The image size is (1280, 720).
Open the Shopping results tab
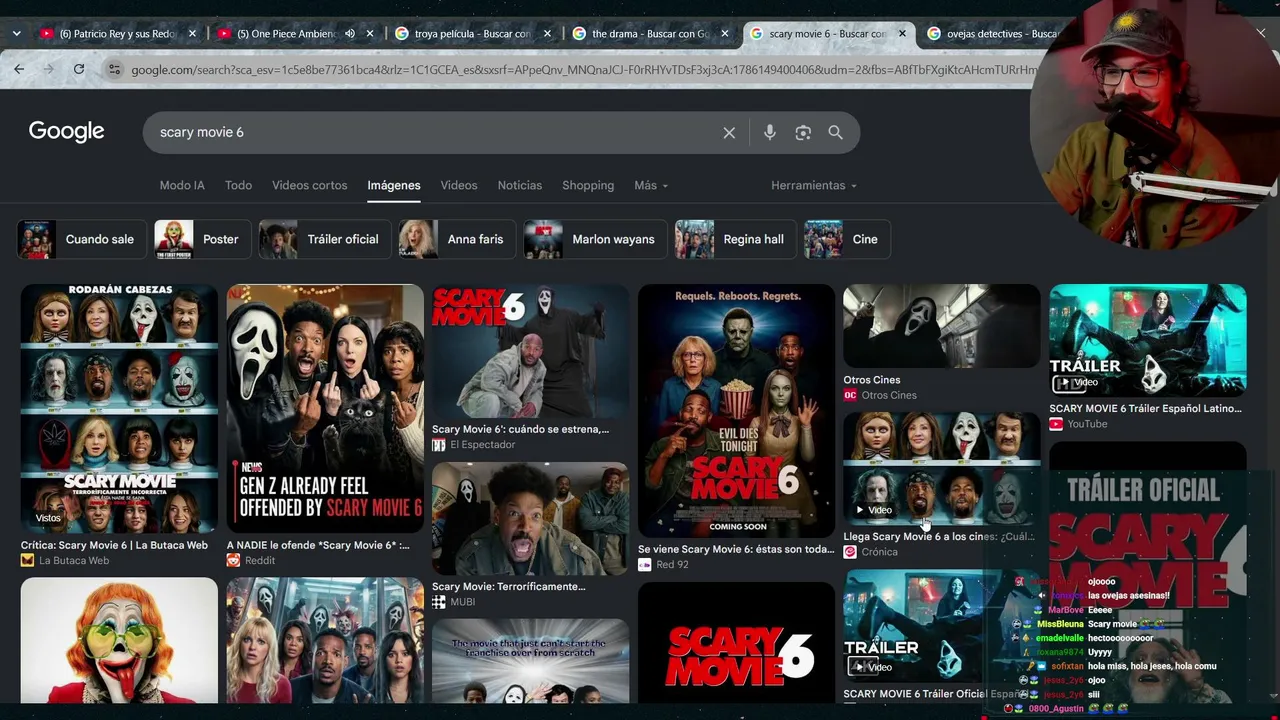point(588,185)
